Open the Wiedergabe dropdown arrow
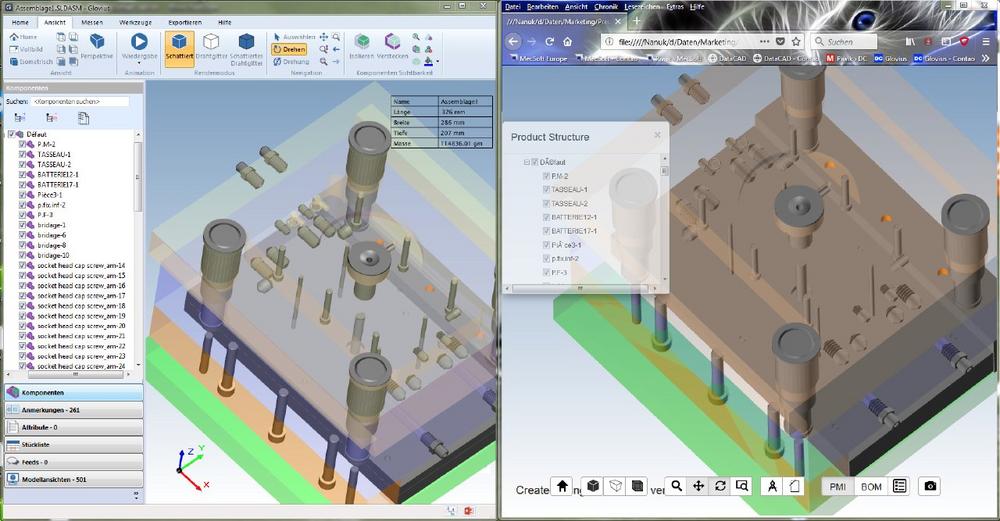 [x=139, y=63]
